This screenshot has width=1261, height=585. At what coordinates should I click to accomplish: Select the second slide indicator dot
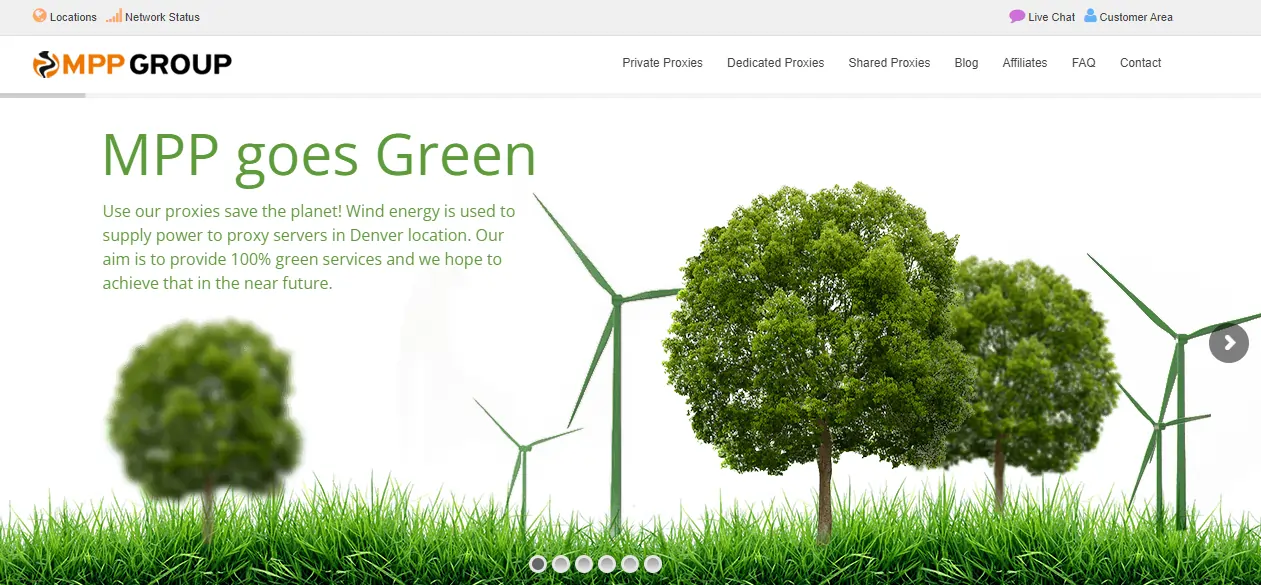(561, 564)
